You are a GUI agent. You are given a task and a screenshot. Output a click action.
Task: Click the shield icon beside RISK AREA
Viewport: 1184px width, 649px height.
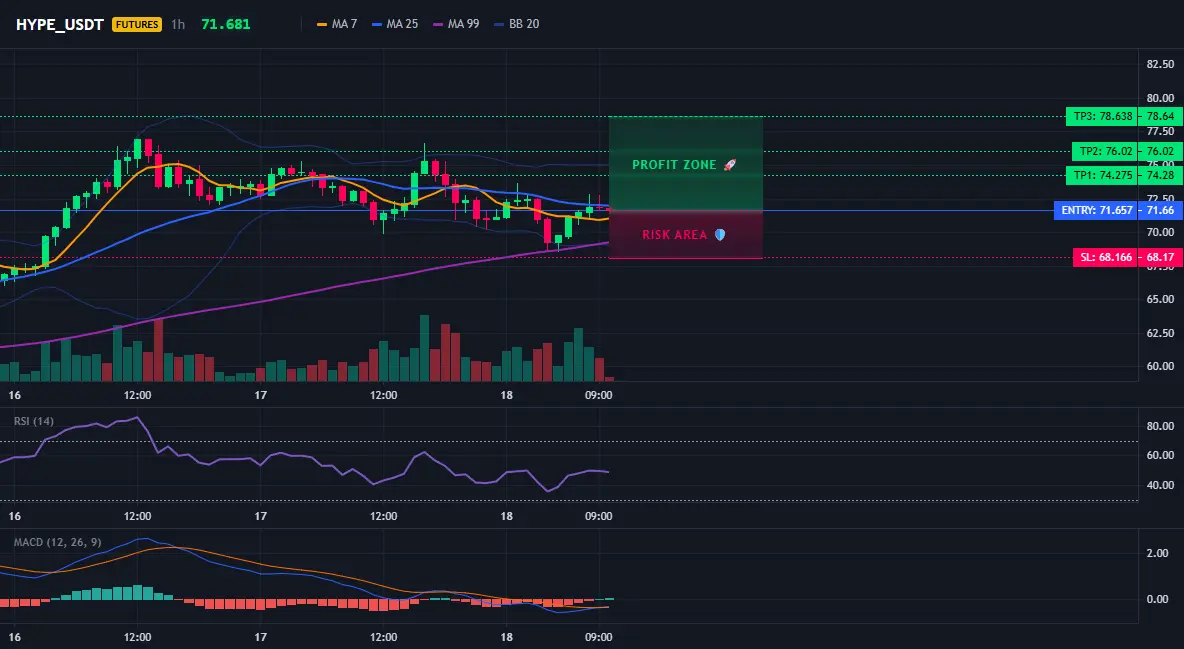point(720,235)
